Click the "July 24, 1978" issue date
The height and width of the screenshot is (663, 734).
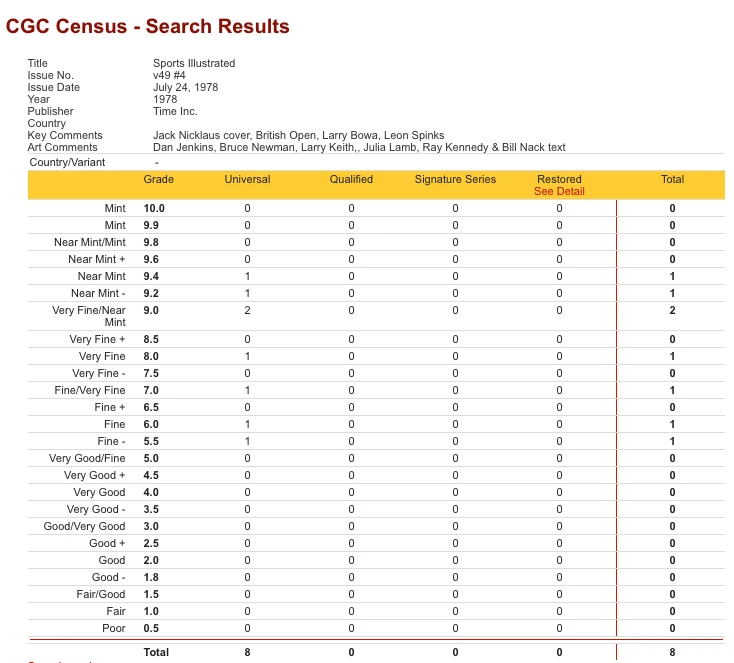tap(186, 87)
